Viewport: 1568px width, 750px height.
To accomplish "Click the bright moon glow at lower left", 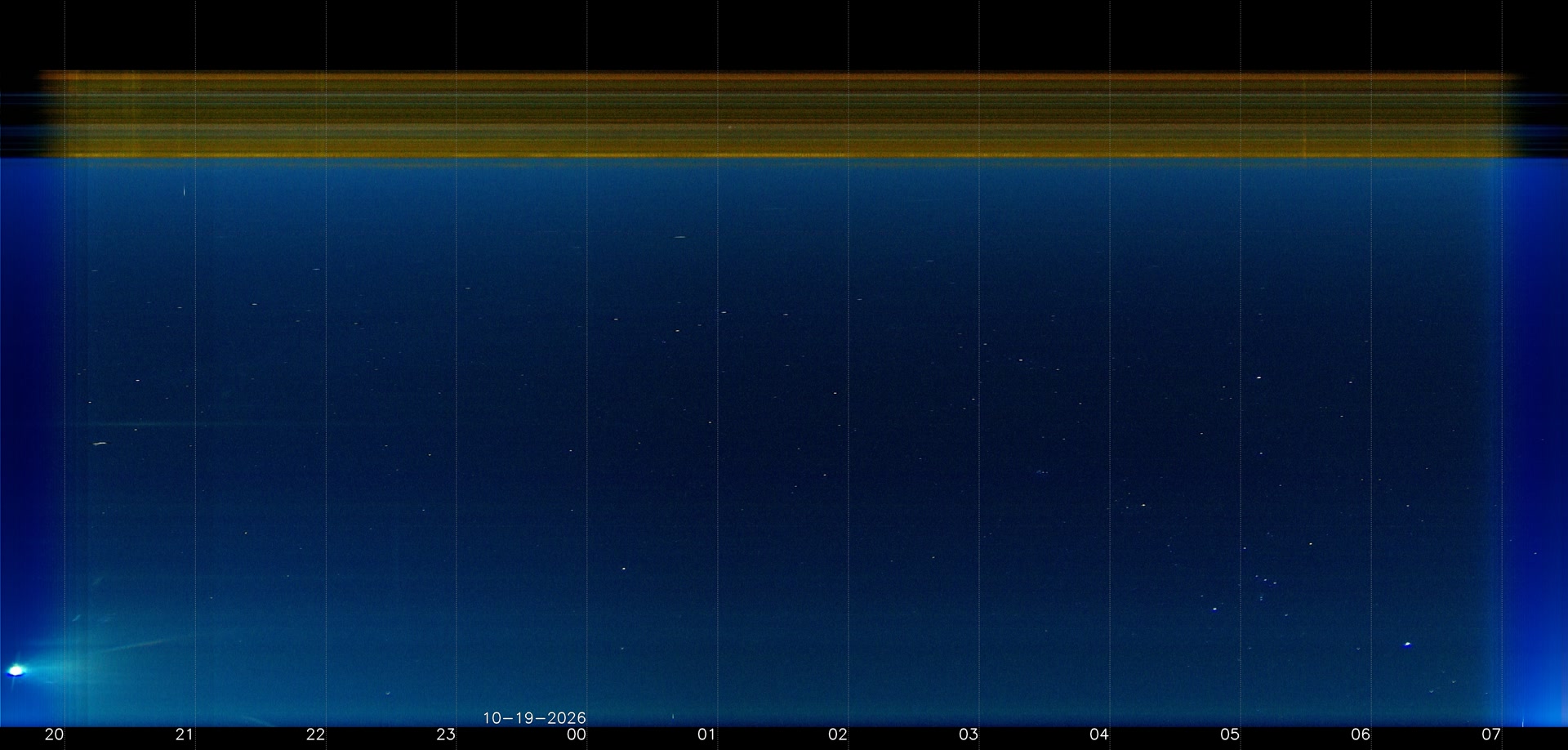I will [16, 671].
